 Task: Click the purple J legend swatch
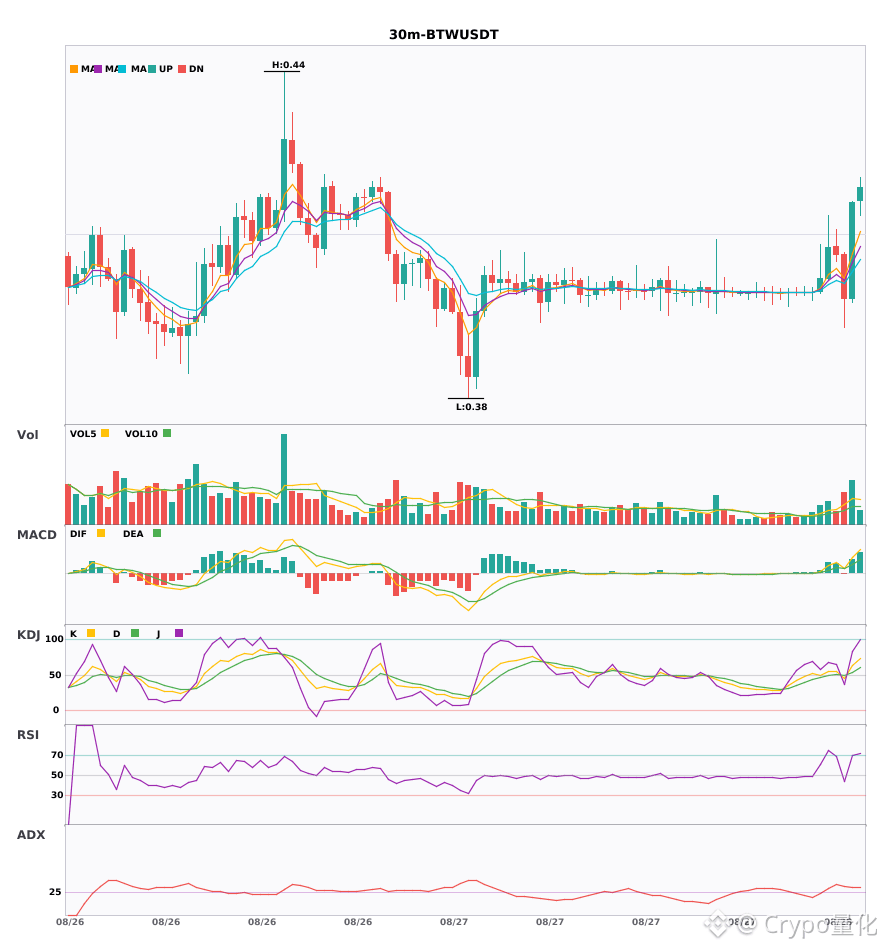pyautogui.click(x=179, y=633)
